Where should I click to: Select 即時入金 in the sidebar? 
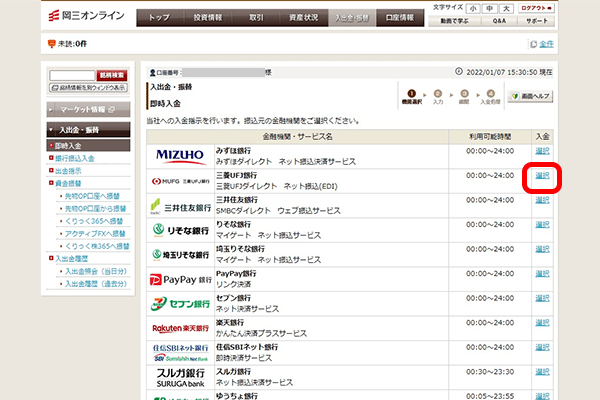[88, 145]
